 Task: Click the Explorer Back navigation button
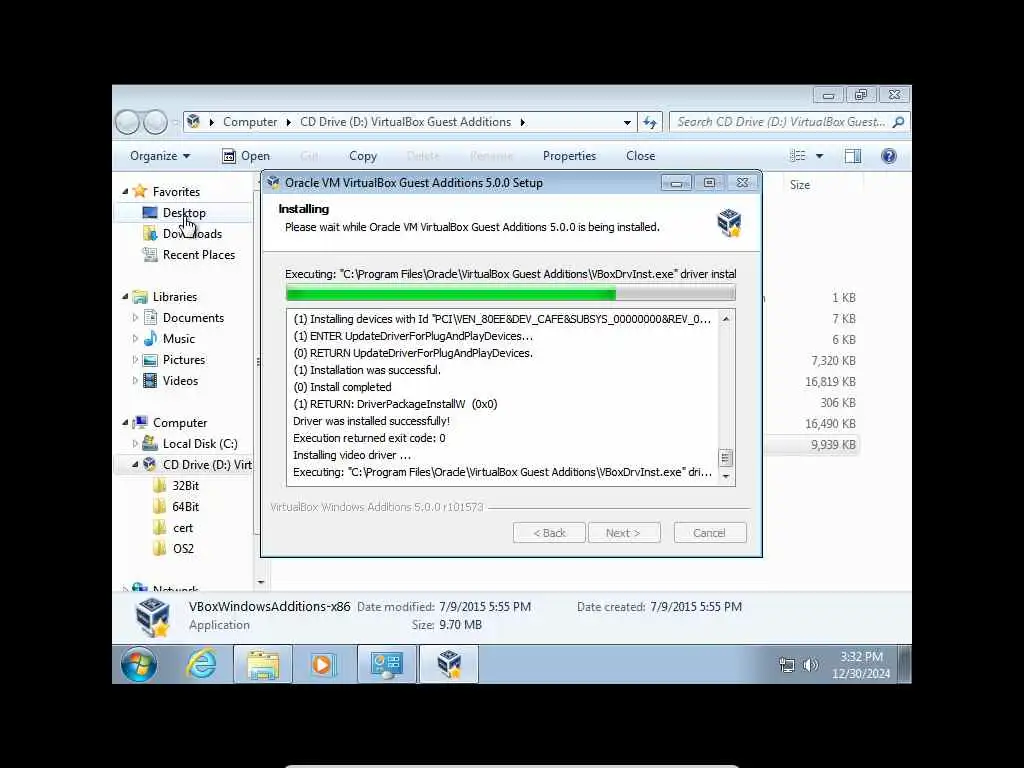point(127,122)
